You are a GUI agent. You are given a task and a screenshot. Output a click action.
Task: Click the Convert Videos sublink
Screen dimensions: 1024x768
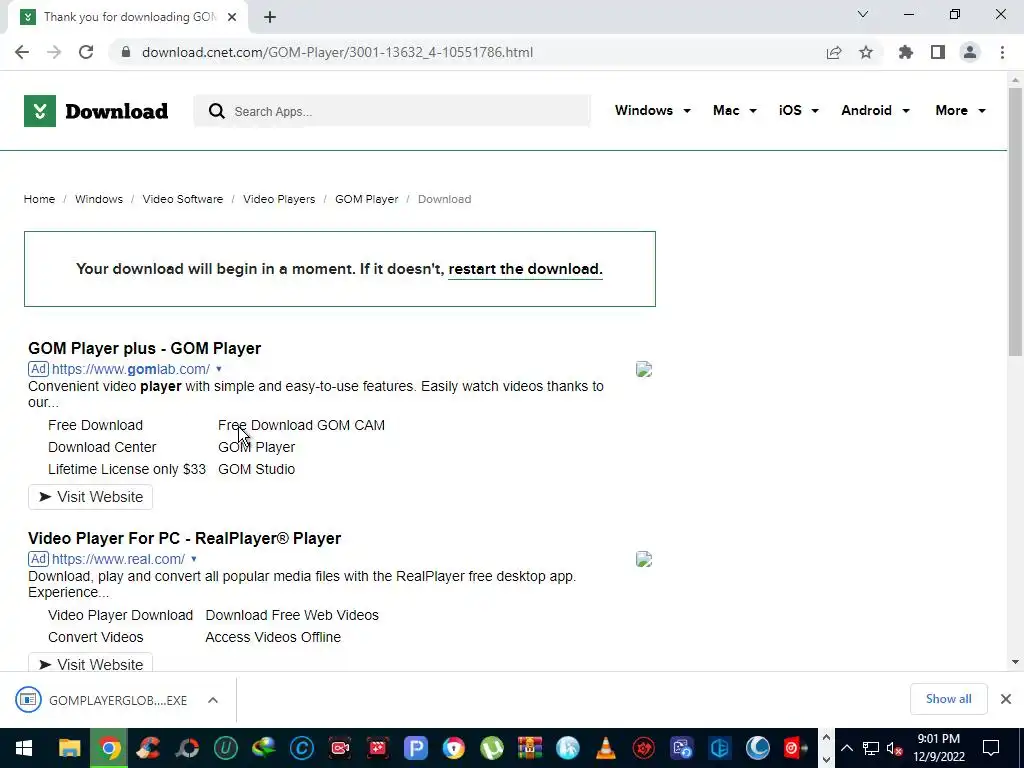pos(95,637)
